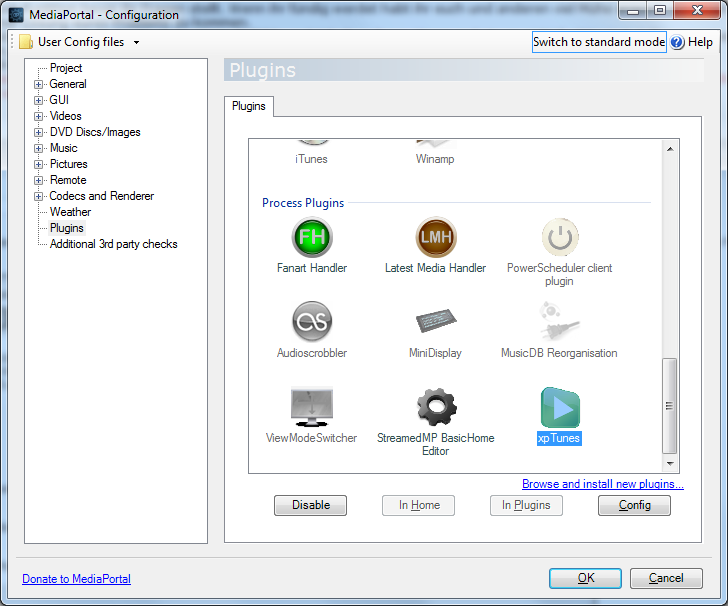This screenshot has width=728, height=606.
Task: Click the Config button
Action: (634, 505)
